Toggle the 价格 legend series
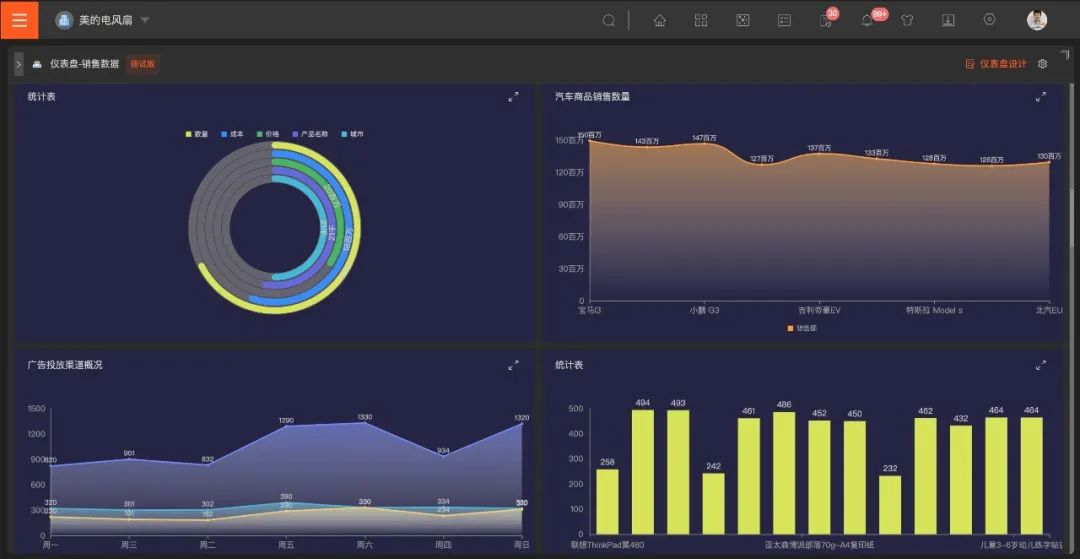1080x559 pixels. 268,134
